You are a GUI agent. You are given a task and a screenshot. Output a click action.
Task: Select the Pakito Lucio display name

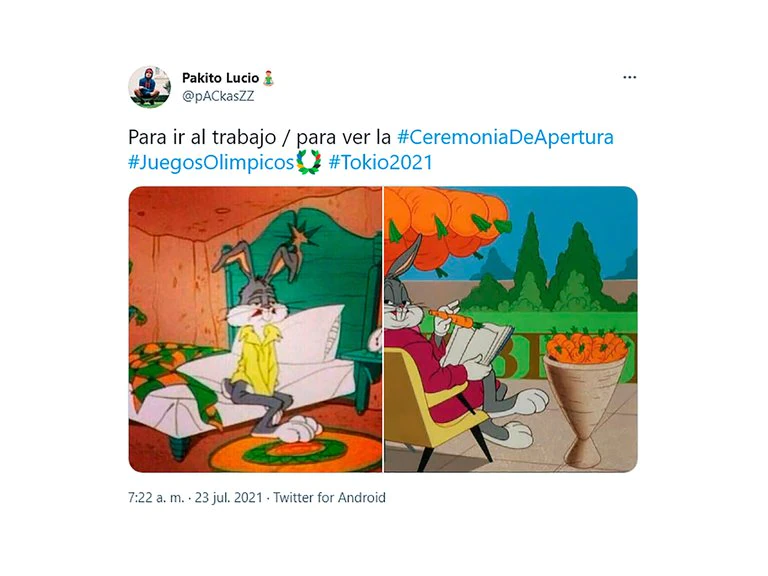click(x=220, y=78)
